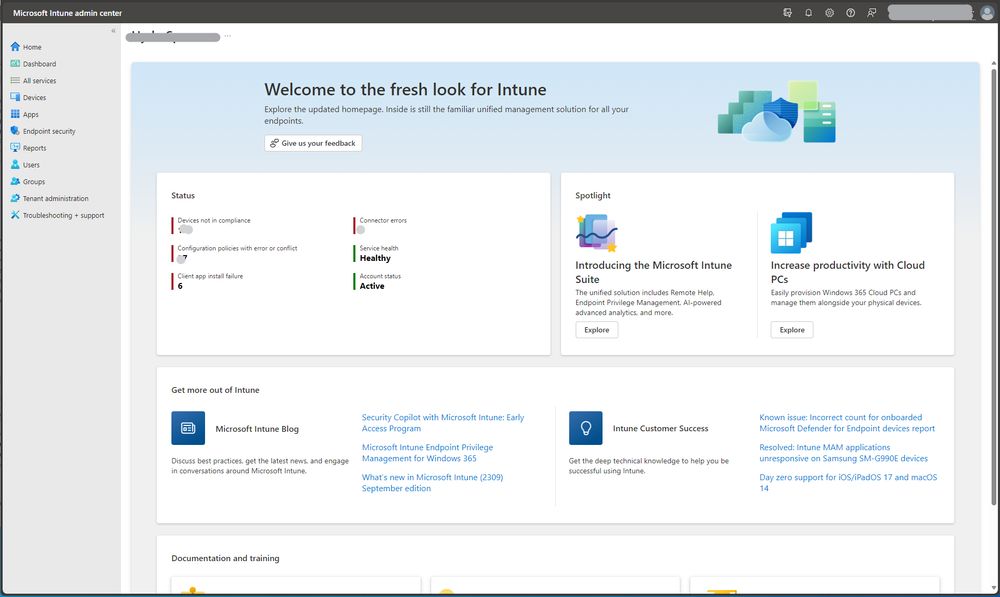
Task: Select Dashboard menu label
Action: coord(40,64)
